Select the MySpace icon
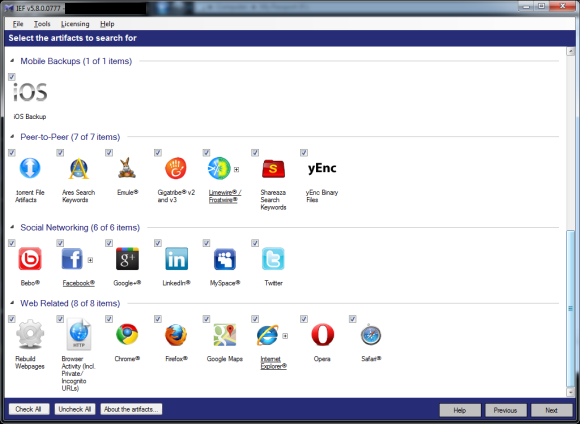 (x=225, y=259)
